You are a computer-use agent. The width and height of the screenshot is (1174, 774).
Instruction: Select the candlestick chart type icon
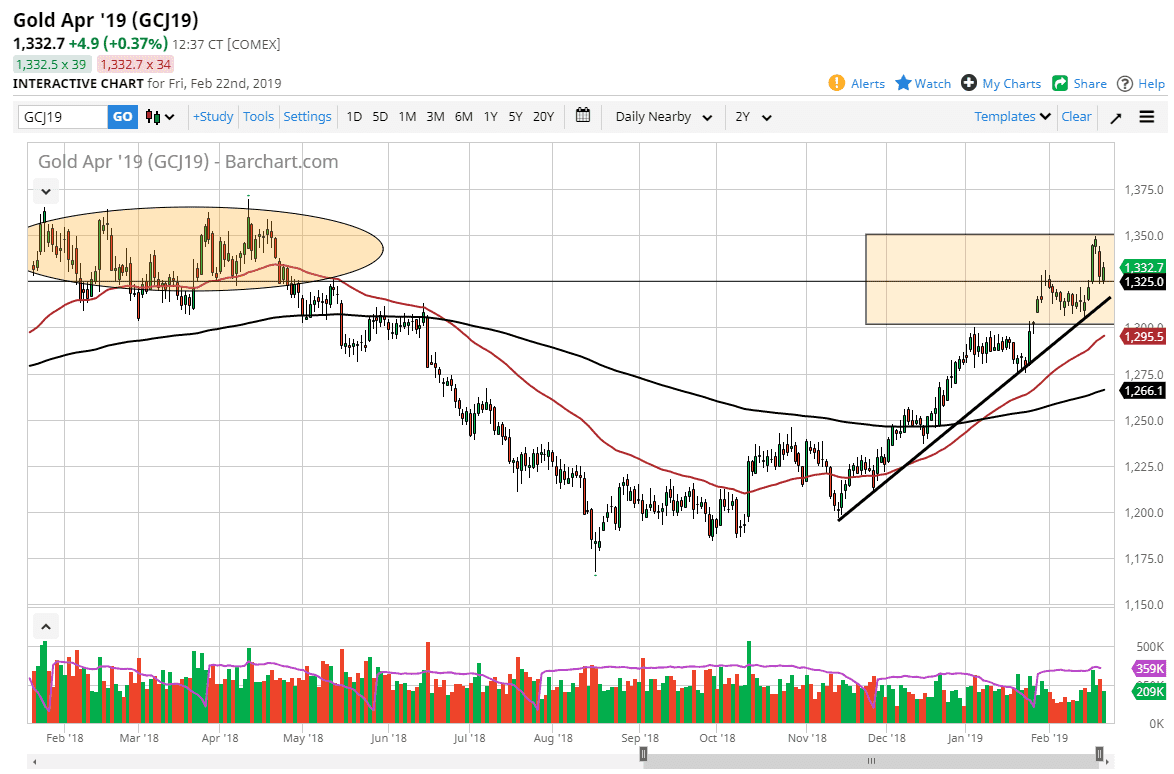coord(153,117)
